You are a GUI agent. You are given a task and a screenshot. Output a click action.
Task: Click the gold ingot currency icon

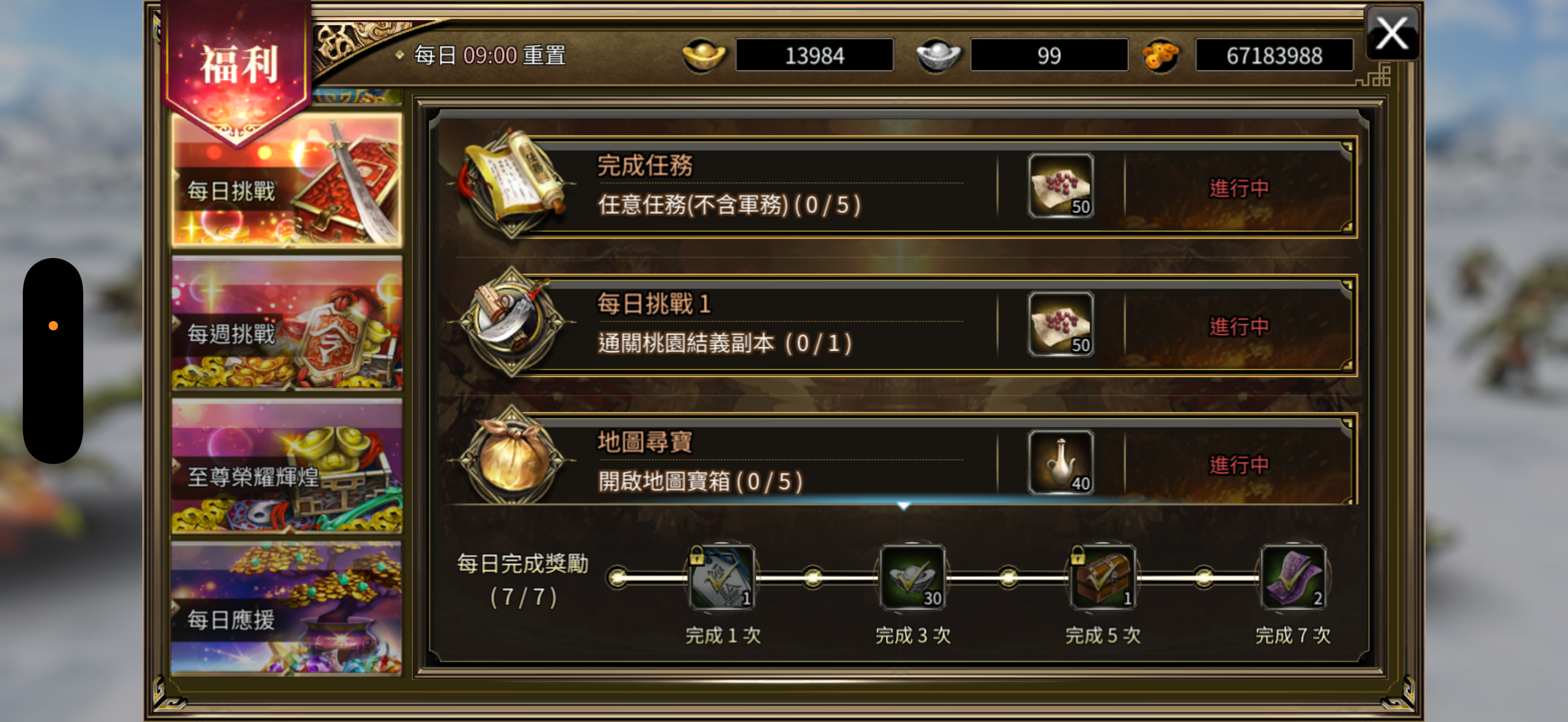click(x=704, y=56)
